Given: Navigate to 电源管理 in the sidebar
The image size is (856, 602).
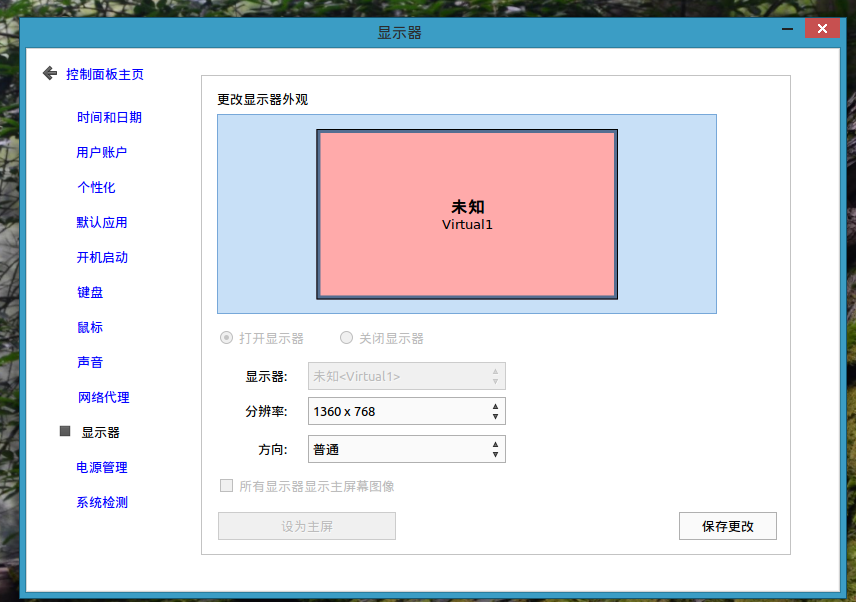Looking at the screenshot, I should pos(102,467).
